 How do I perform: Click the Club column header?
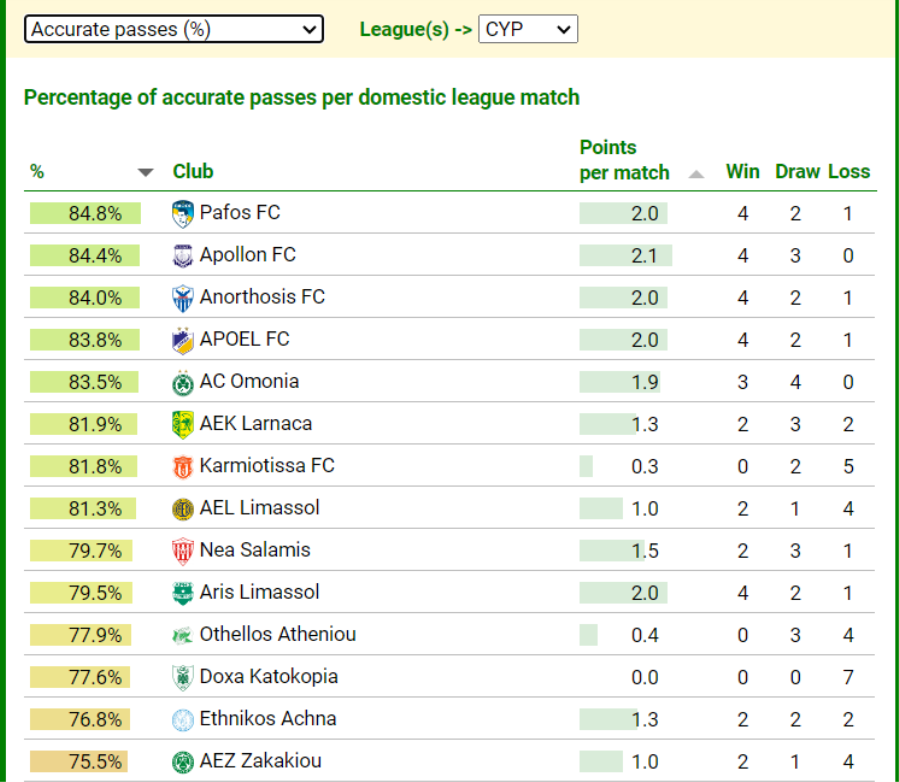tap(193, 171)
